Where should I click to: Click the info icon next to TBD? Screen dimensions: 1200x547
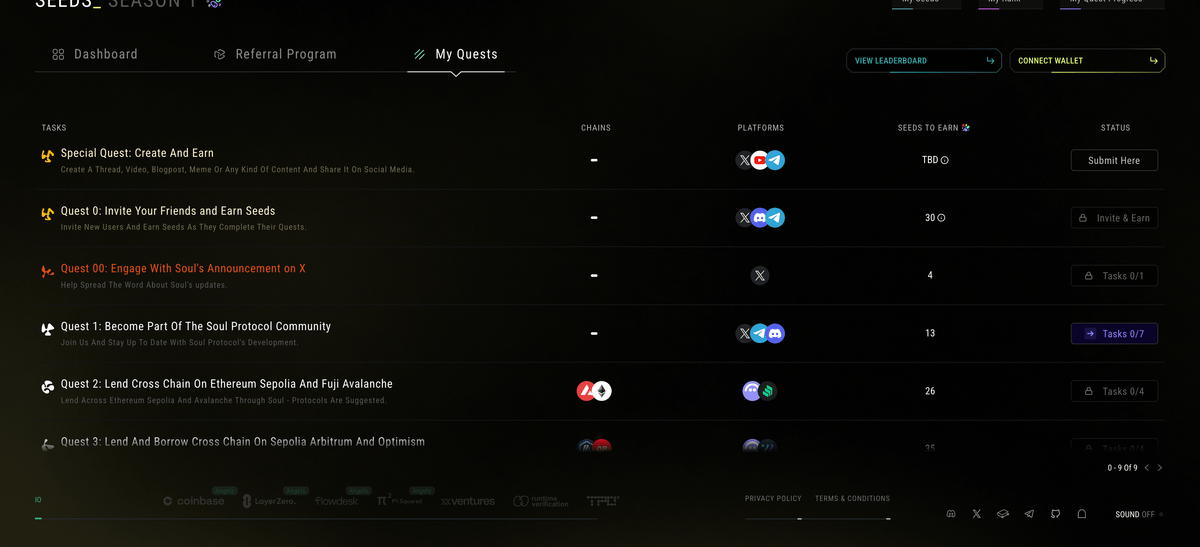pyautogui.click(x=945, y=160)
